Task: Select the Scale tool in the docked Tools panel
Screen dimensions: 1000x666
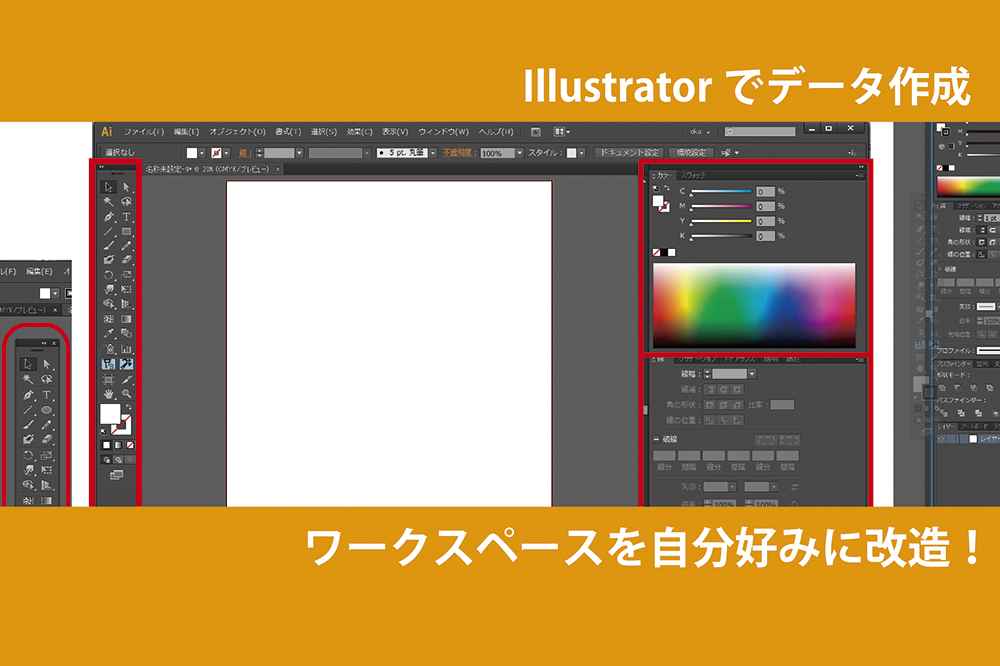Action: tap(126, 275)
